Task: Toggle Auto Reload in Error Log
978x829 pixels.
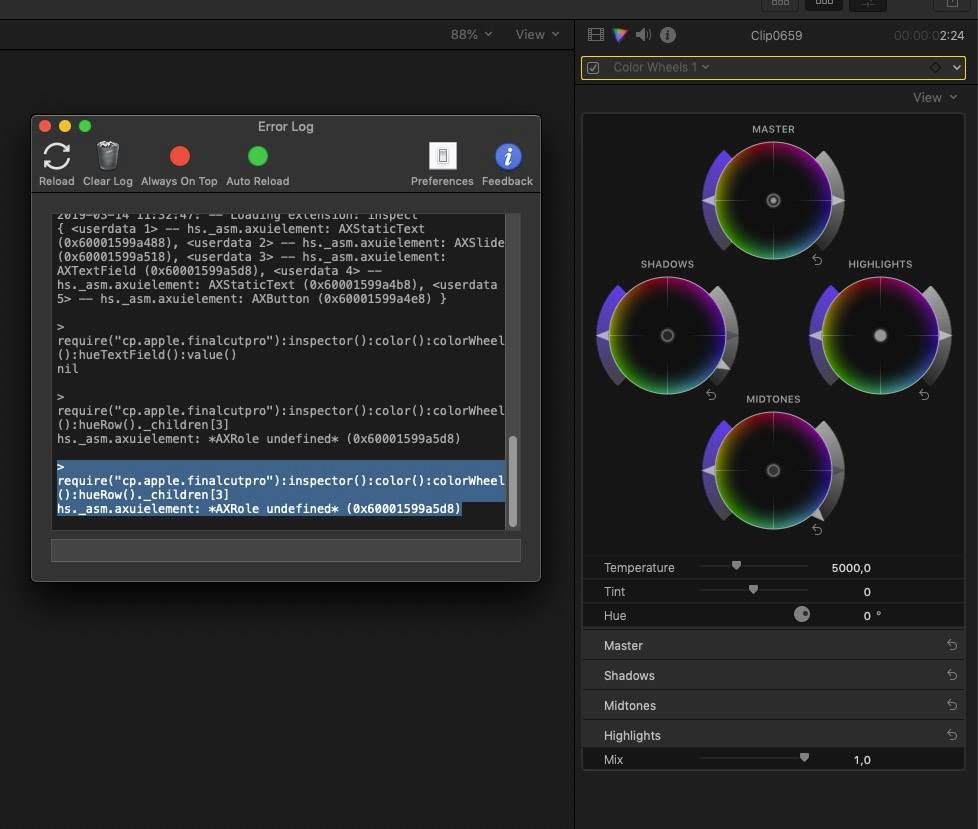Action: 257,157
